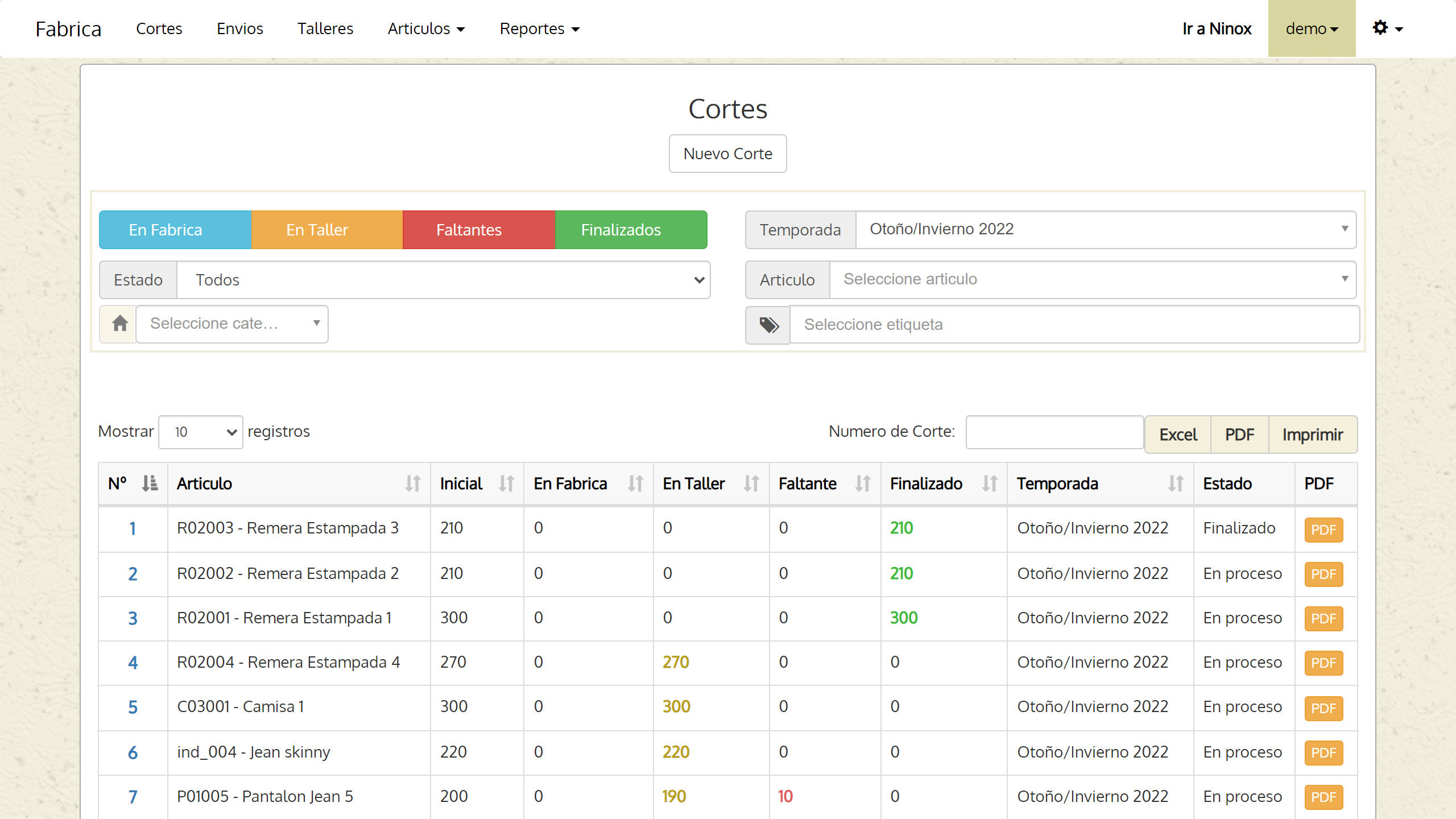Click Seleccione etiqueta input field

(1074, 325)
